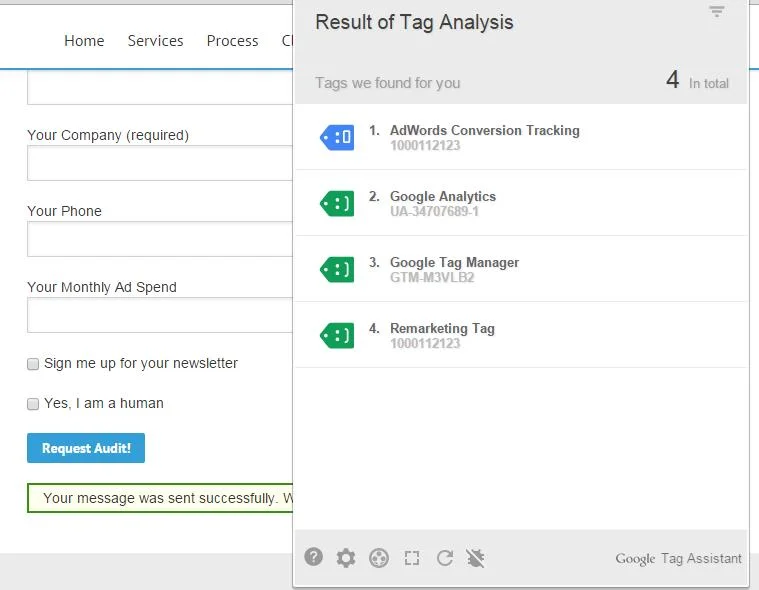Click the Result of Tag Analysis heading
Screen dimensions: 759x590
coord(414,22)
